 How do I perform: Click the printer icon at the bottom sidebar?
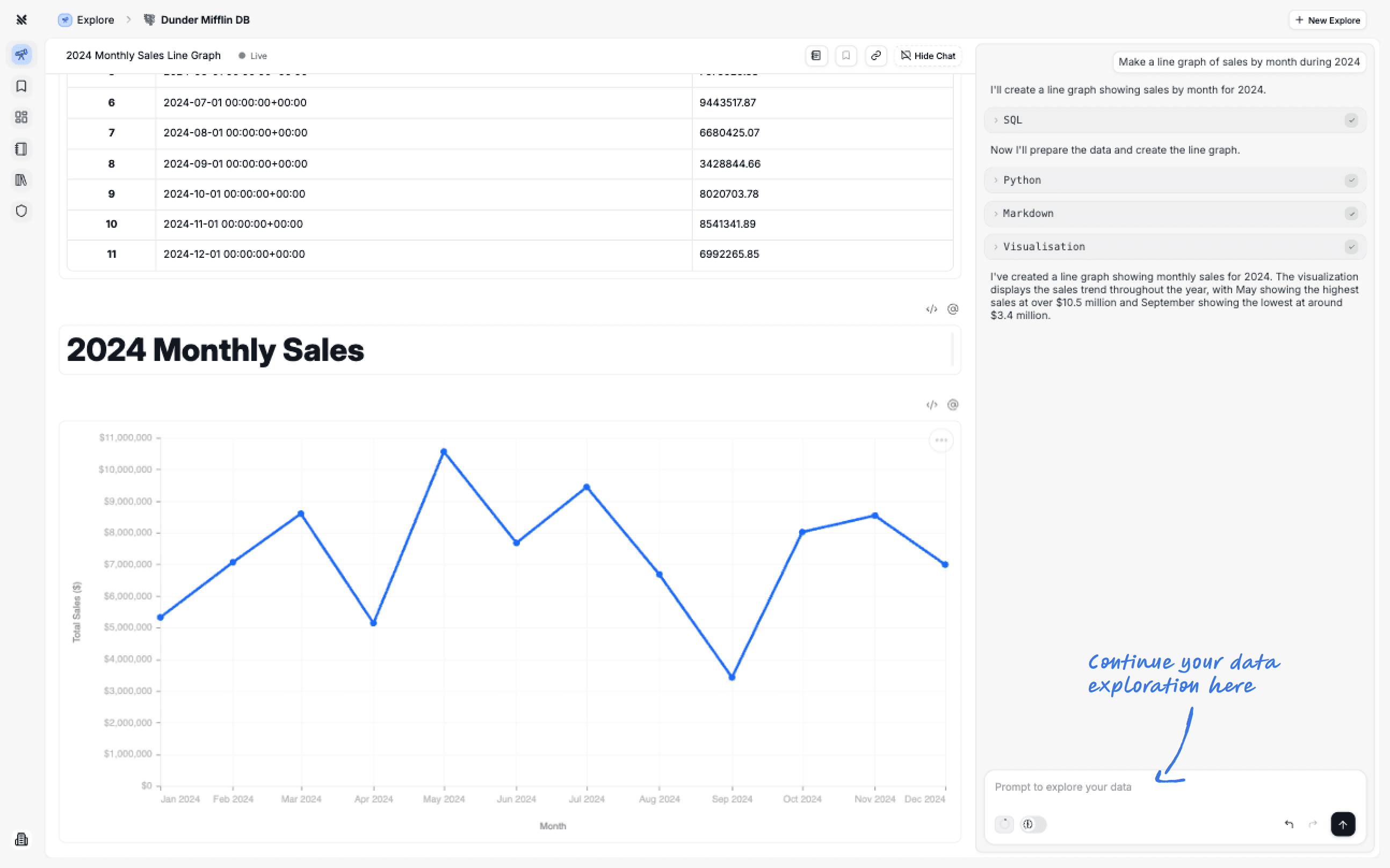click(21, 840)
